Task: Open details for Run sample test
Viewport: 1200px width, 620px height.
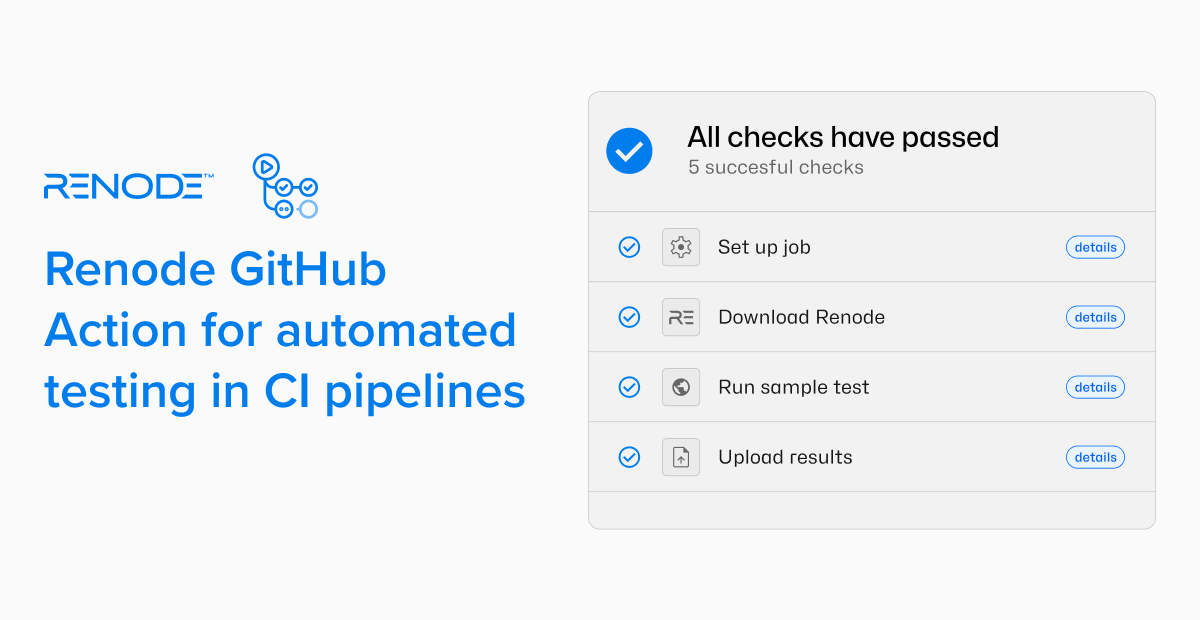Action: pos(1095,387)
